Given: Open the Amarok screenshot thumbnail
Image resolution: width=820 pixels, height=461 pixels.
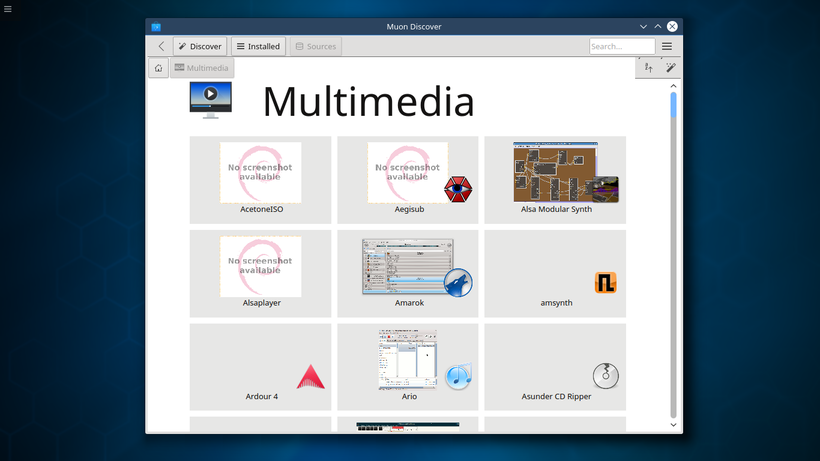Looking at the screenshot, I should [408, 267].
